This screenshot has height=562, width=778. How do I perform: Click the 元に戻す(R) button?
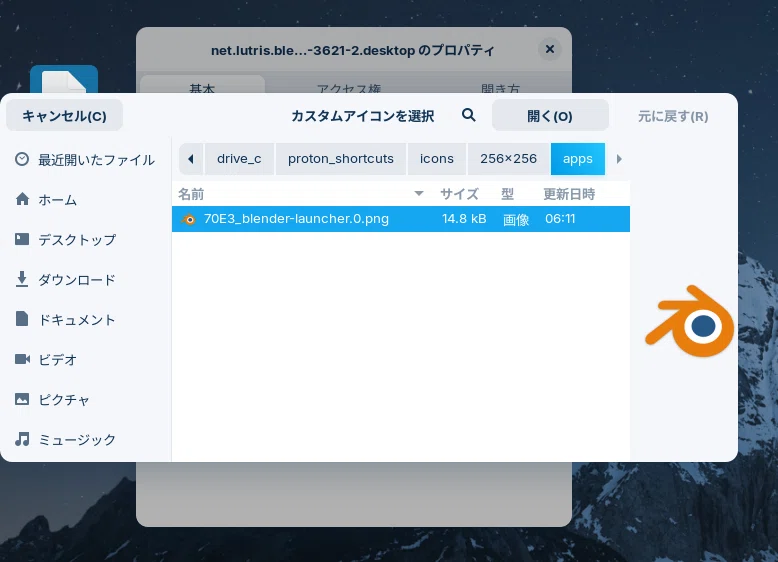[x=673, y=117]
